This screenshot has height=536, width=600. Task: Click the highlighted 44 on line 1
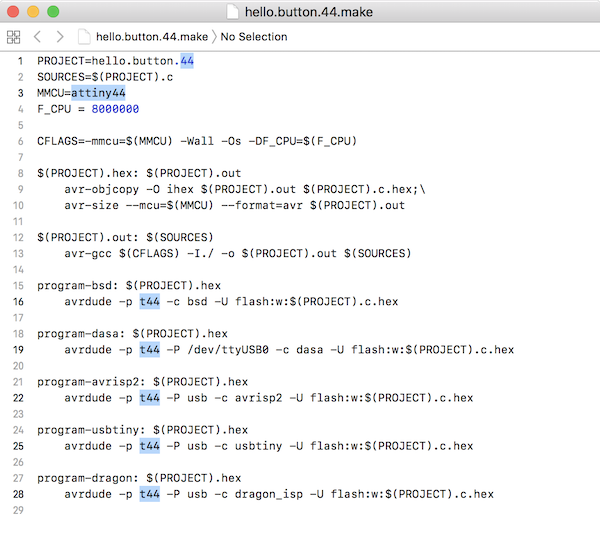click(x=187, y=61)
